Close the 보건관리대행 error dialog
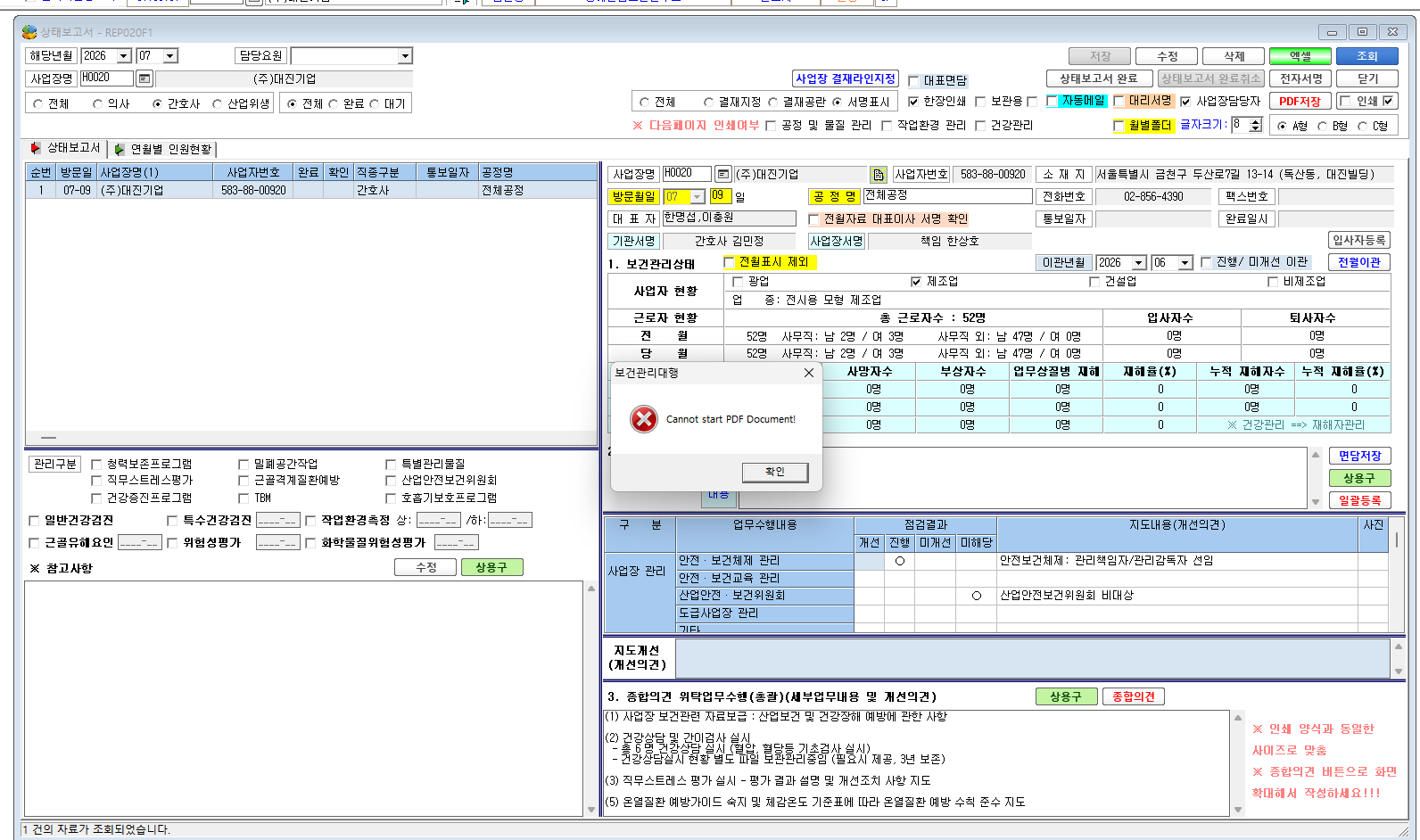Image resolution: width=1420 pixels, height=840 pixels. tap(808, 373)
